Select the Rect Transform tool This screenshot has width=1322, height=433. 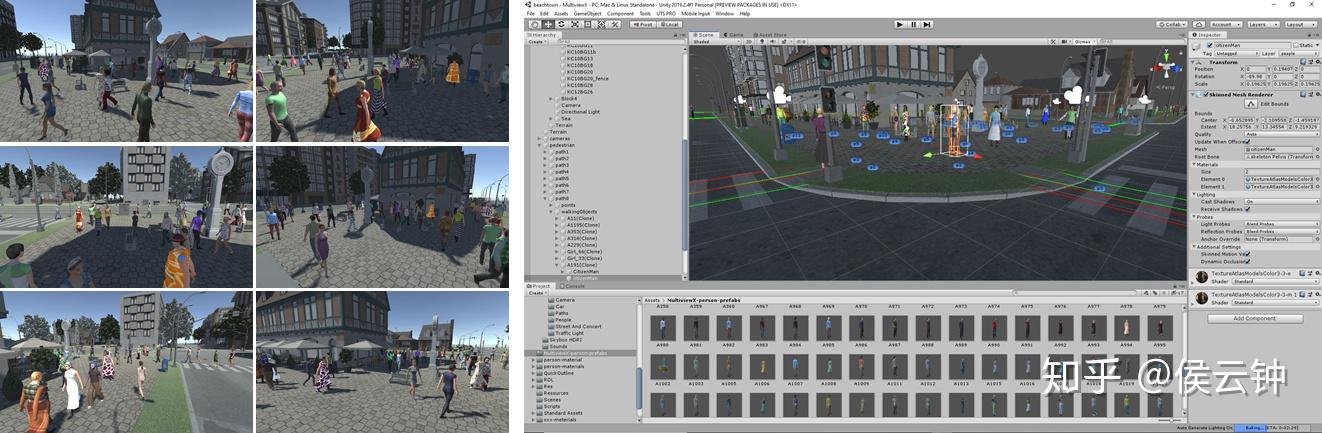point(586,24)
